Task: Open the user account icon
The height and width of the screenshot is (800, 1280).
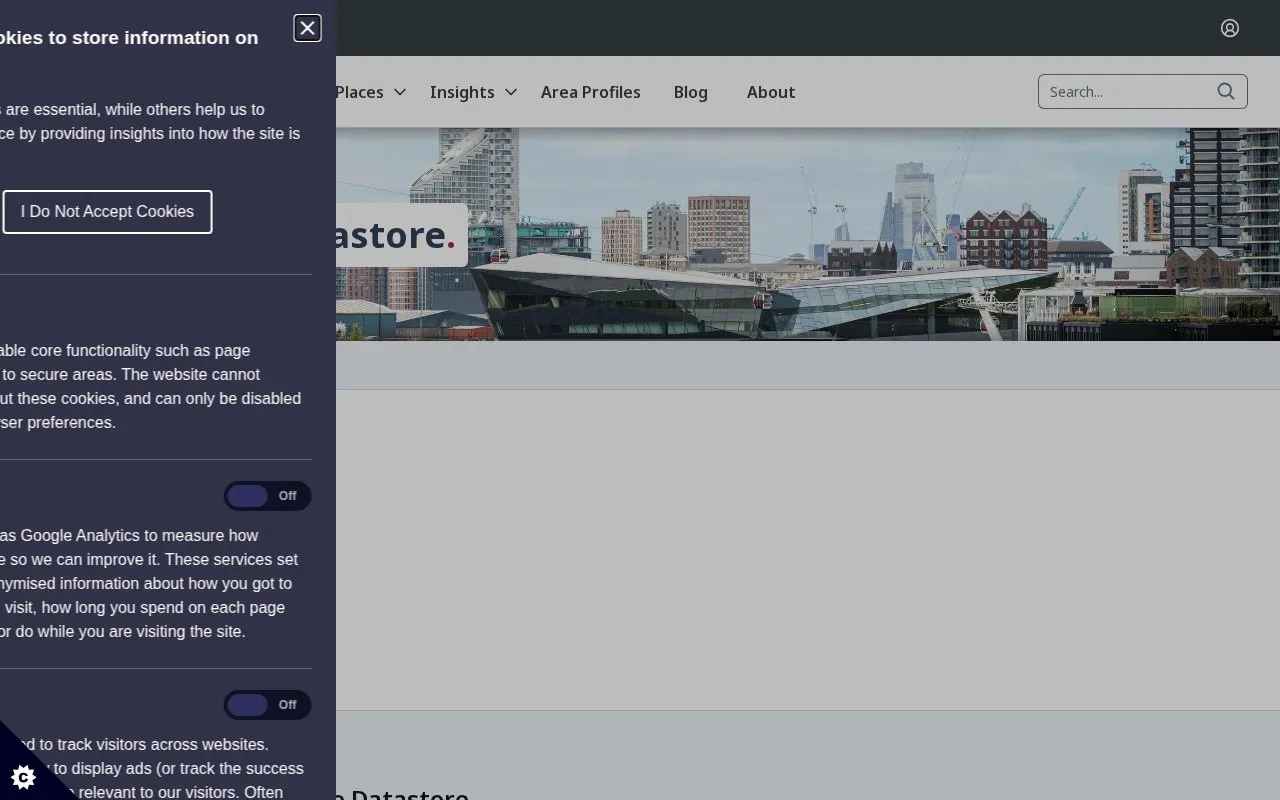Action: (x=1230, y=28)
